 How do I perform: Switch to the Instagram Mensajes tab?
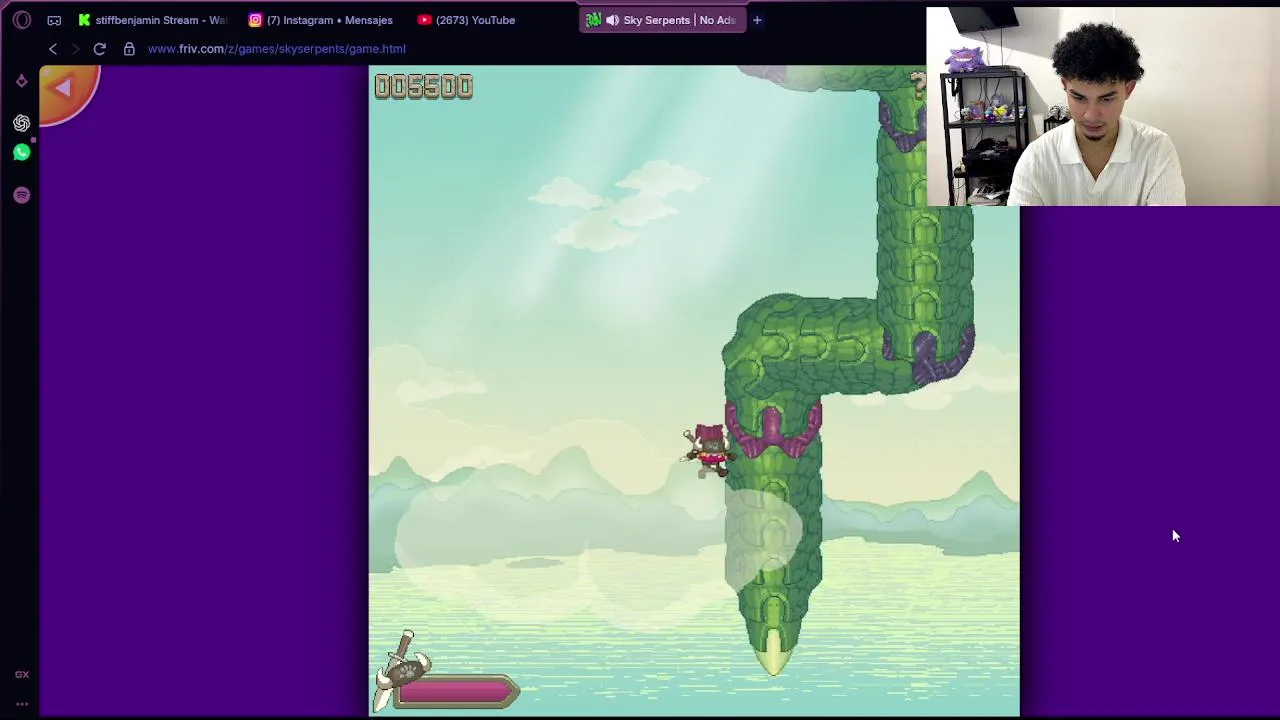tap(322, 20)
